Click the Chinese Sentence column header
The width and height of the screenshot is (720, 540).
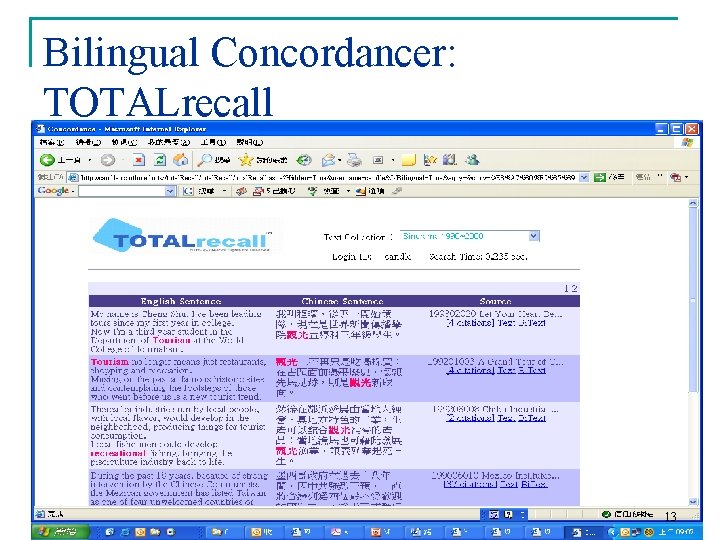tap(342, 301)
